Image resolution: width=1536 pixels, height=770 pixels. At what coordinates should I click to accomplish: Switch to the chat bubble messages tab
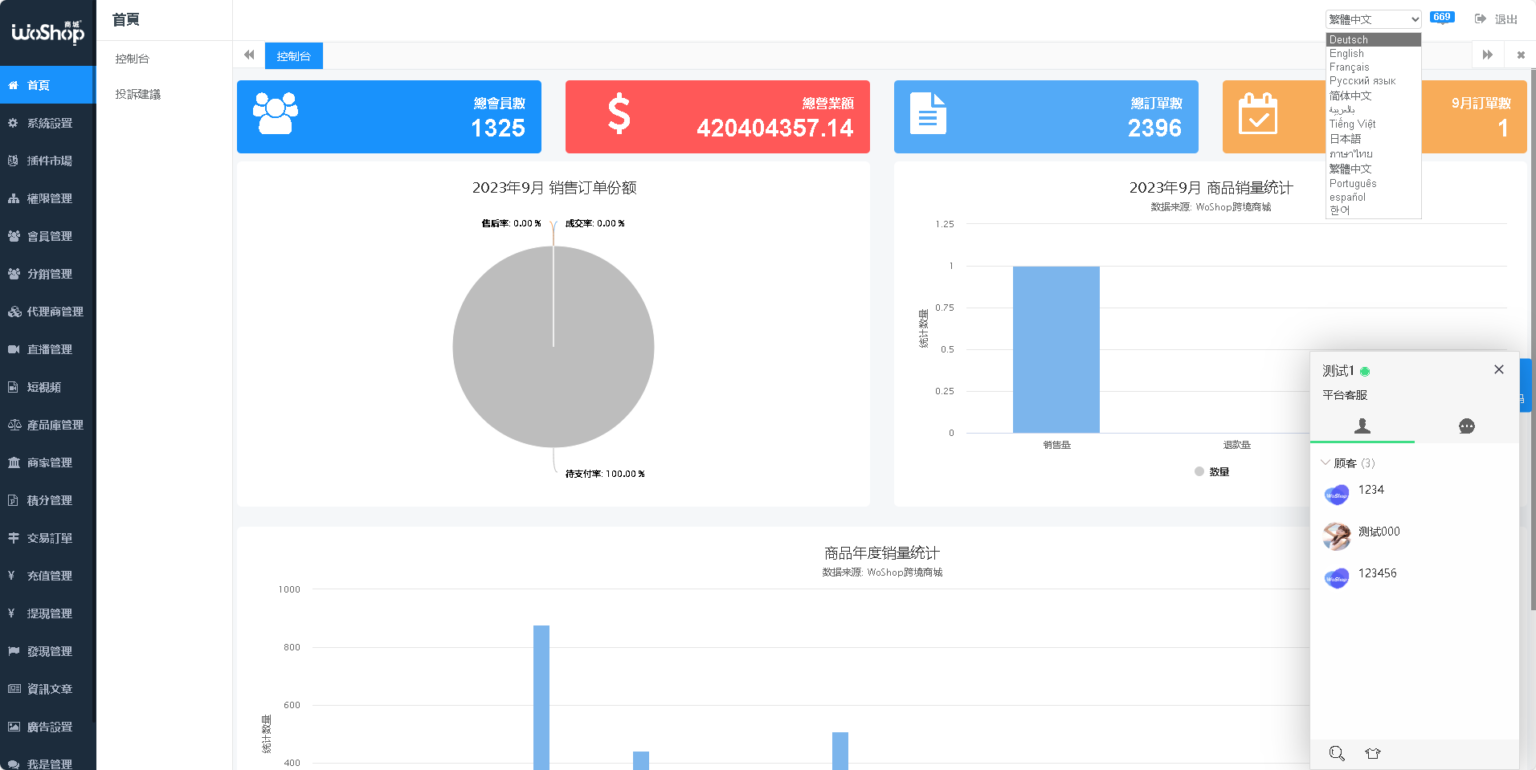pos(1466,426)
